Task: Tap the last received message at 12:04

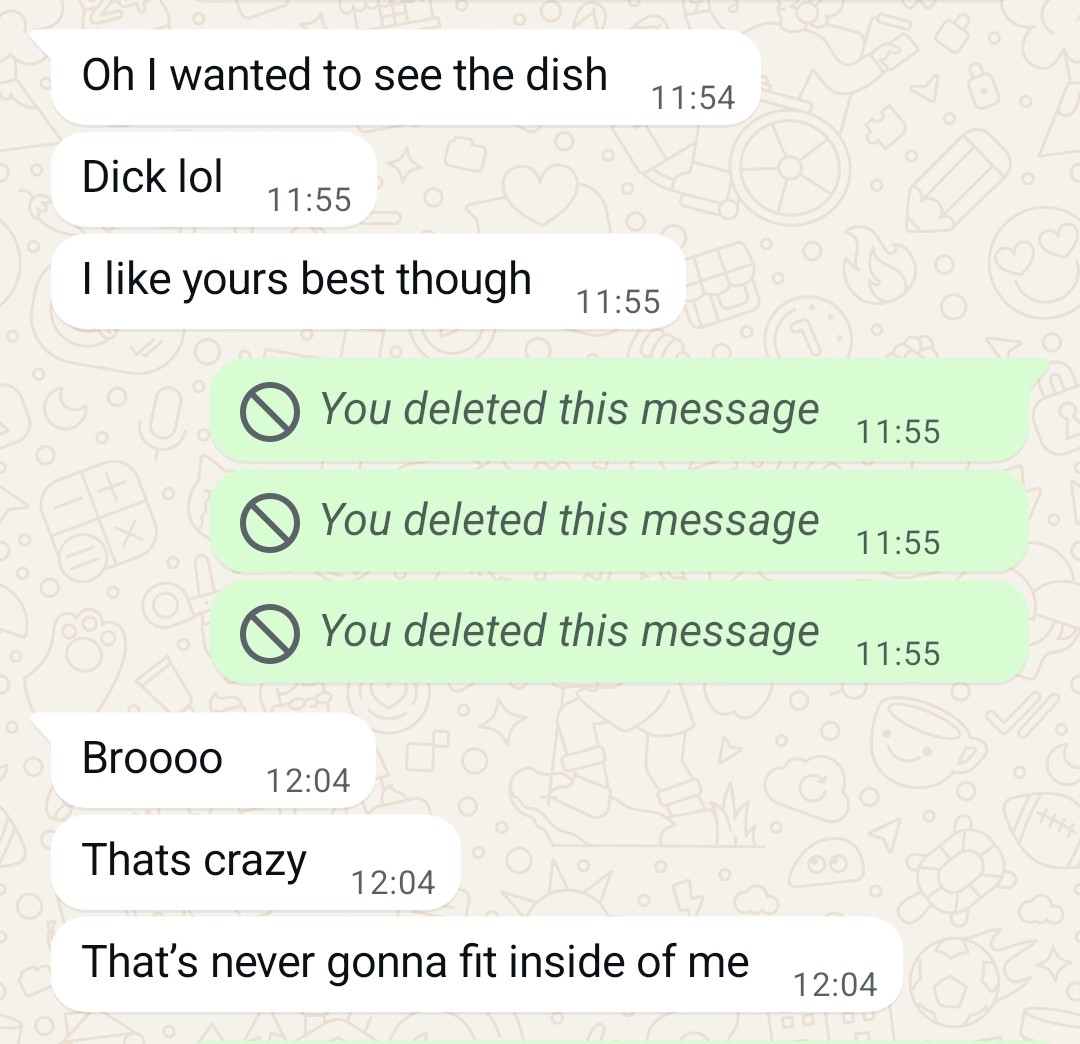Action: [x=476, y=964]
